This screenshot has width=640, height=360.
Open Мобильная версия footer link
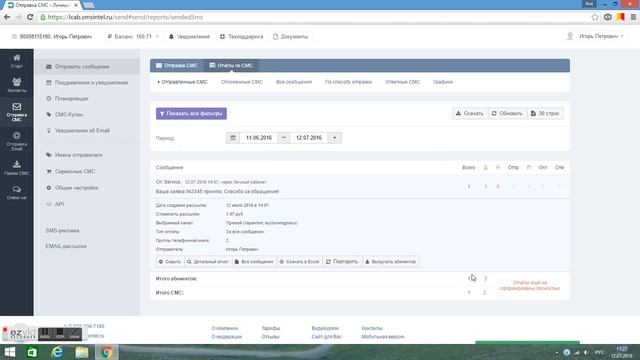click(382, 337)
